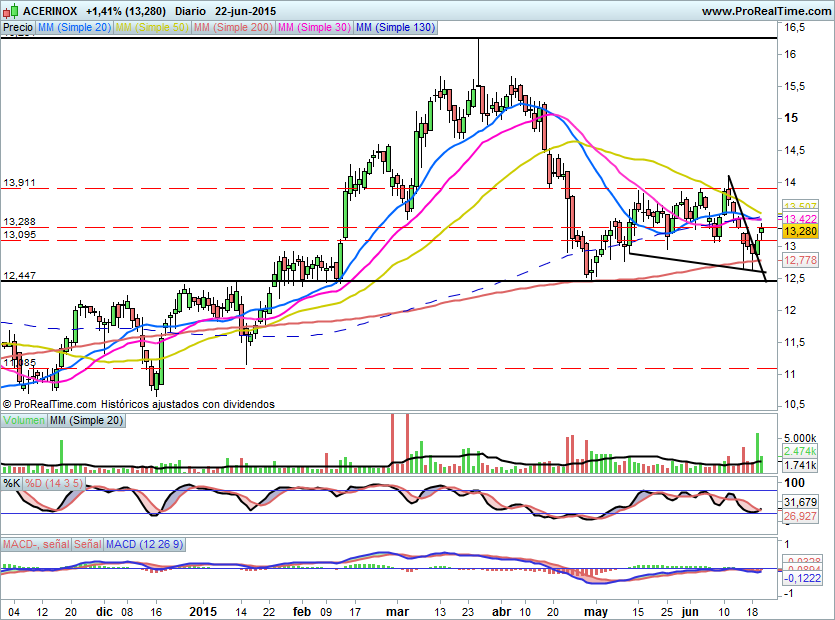Open the MACD (12 26 9) label
Image resolution: width=835 pixels, height=620 pixels.
click(145, 544)
